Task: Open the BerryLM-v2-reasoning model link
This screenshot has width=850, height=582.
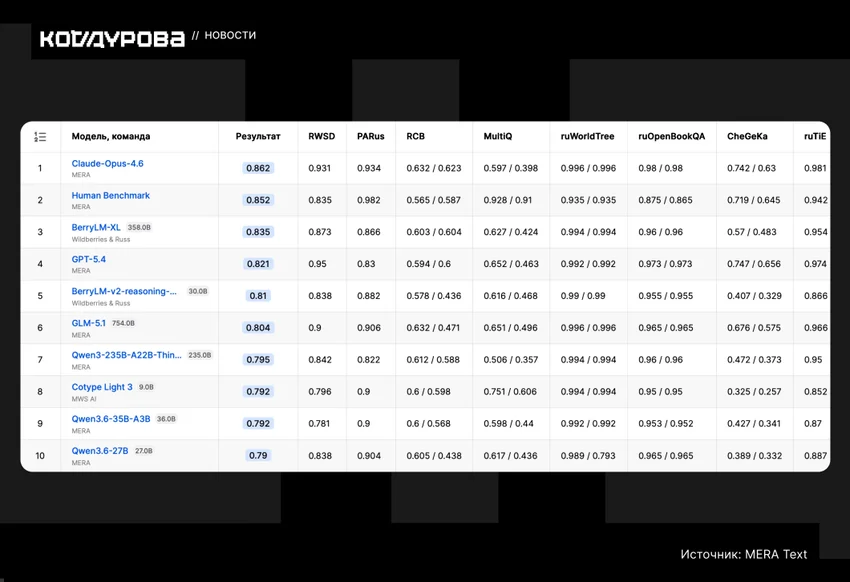Action: pyautogui.click(x=124, y=292)
